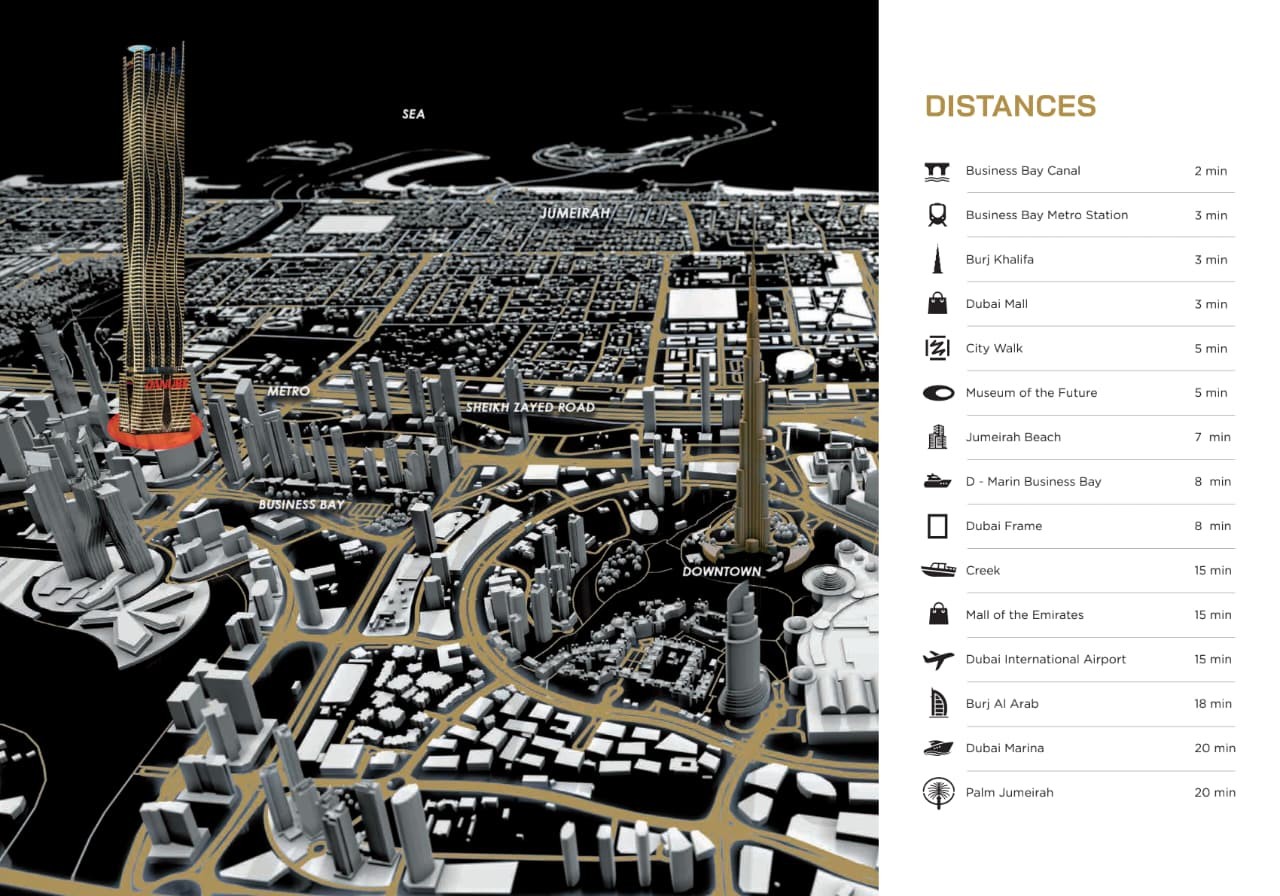Click the boat icon beside Creek
Viewport: 1280px width, 896px height.
coord(938,570)
